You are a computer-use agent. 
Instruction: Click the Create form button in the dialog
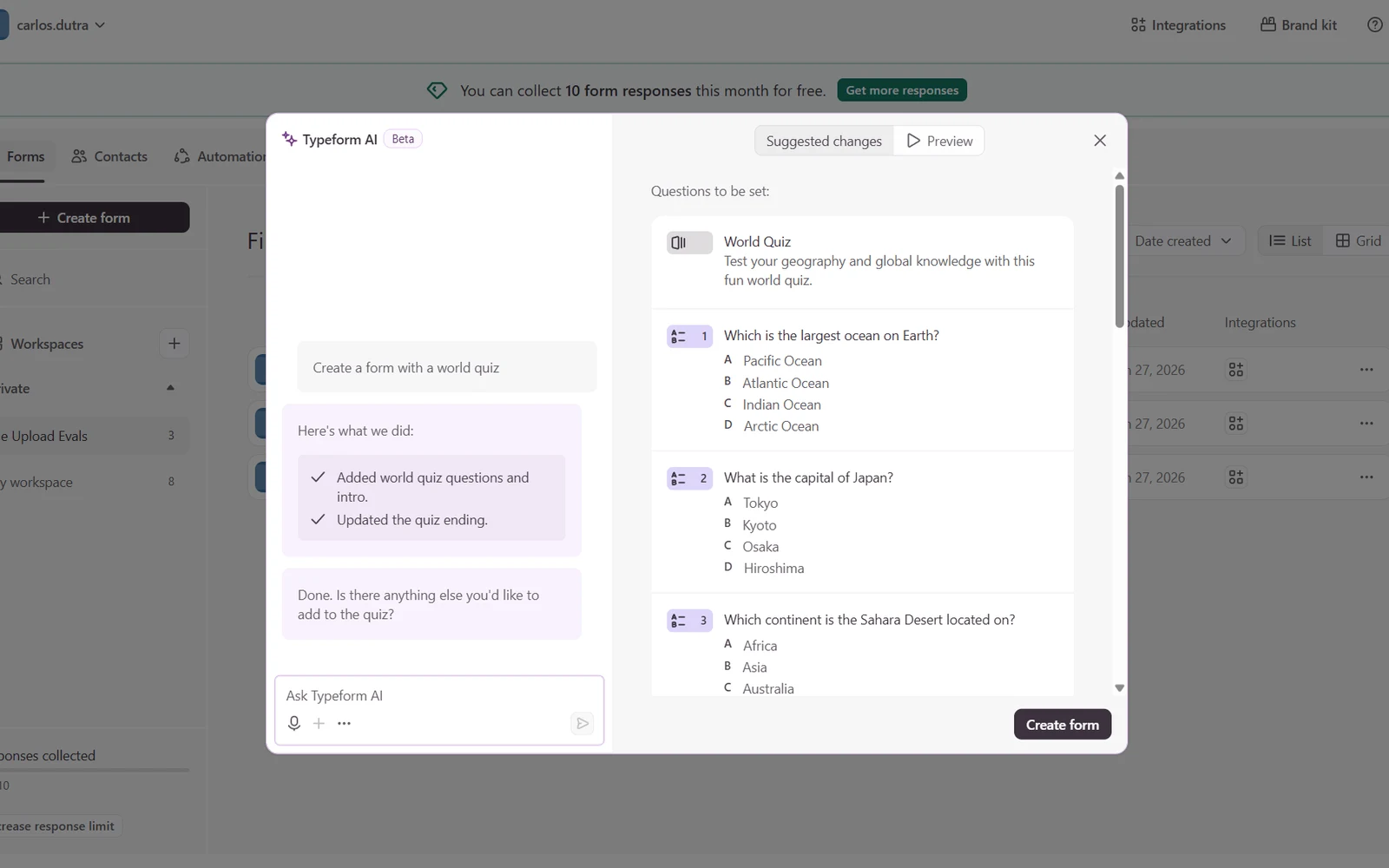click(x=1063, y=725)
